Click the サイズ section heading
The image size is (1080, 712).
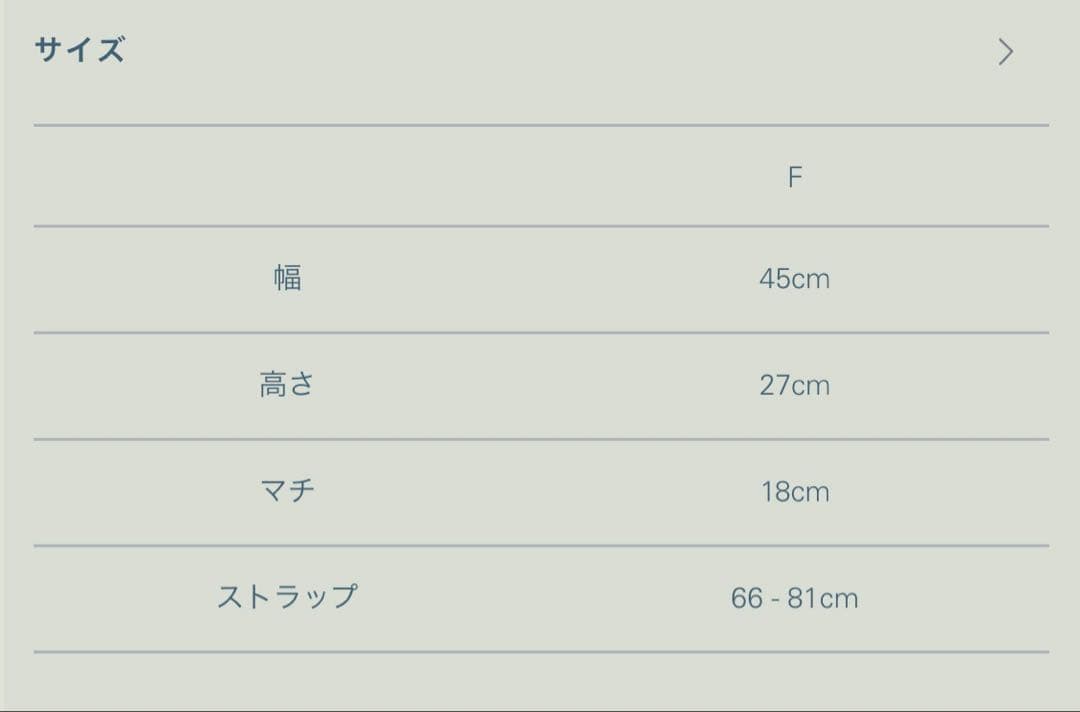pos(80,50)
